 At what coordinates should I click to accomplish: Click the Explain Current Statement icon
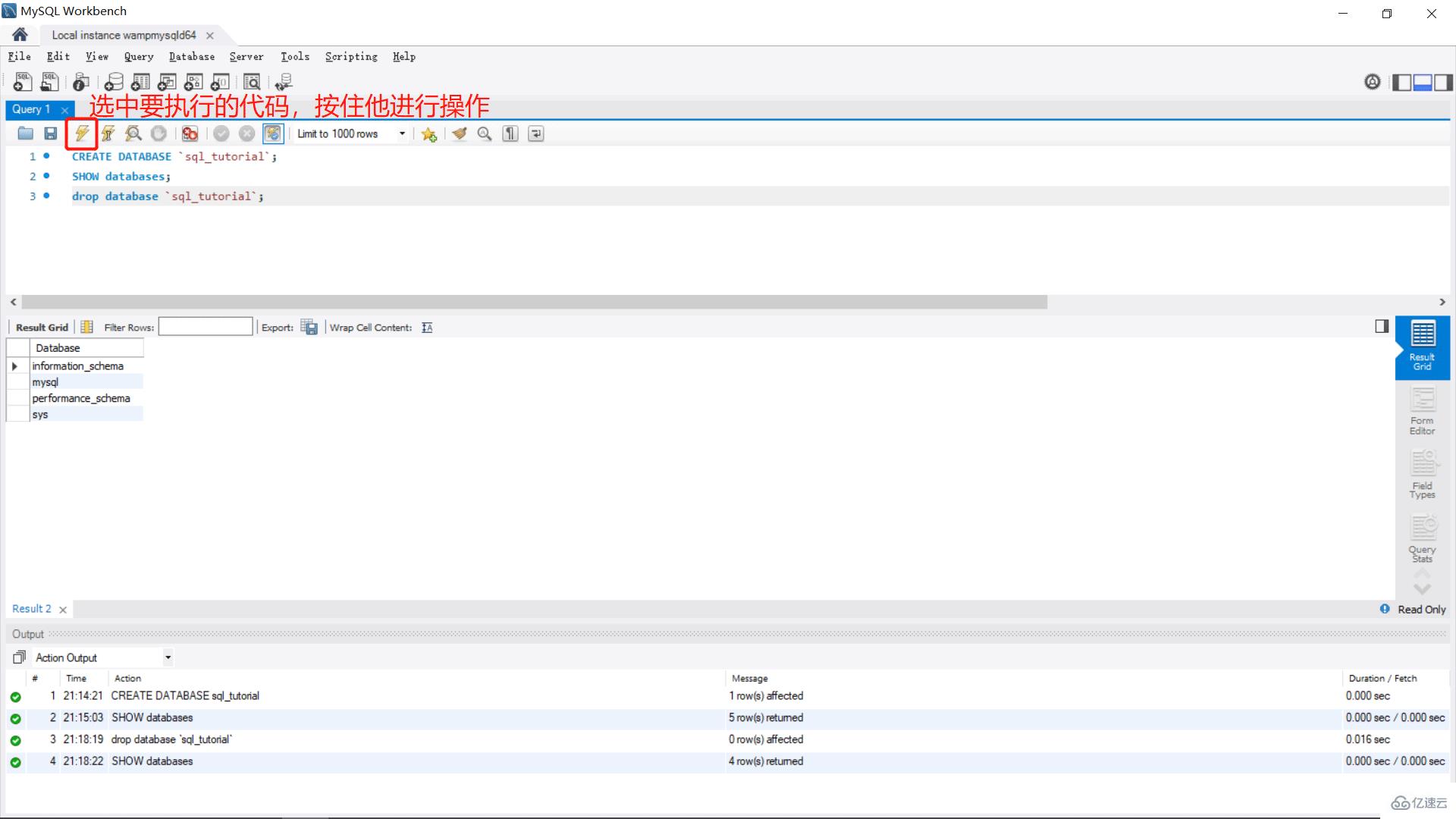click(134, 134)
